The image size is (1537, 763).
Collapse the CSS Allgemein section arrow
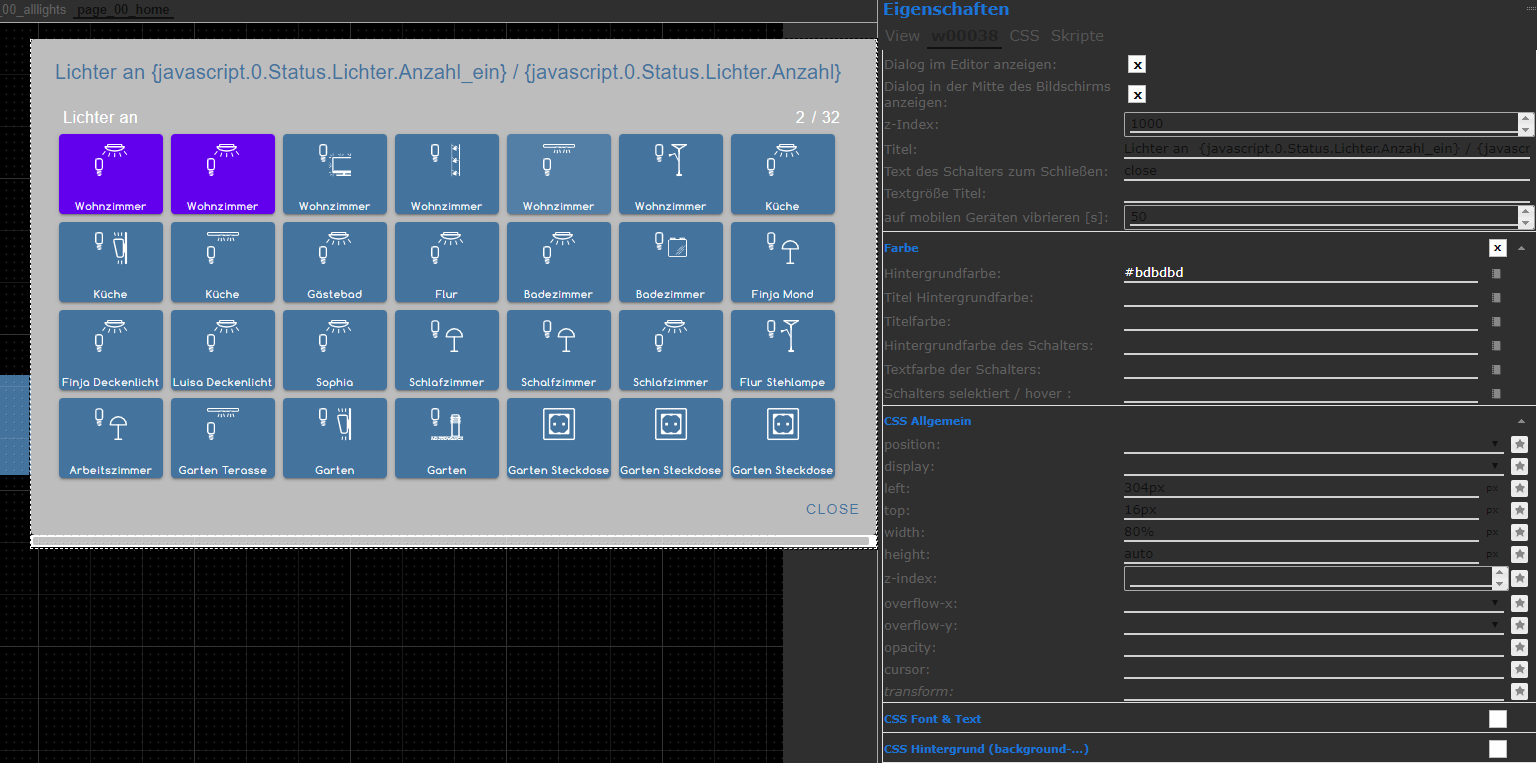(1521, 421)
